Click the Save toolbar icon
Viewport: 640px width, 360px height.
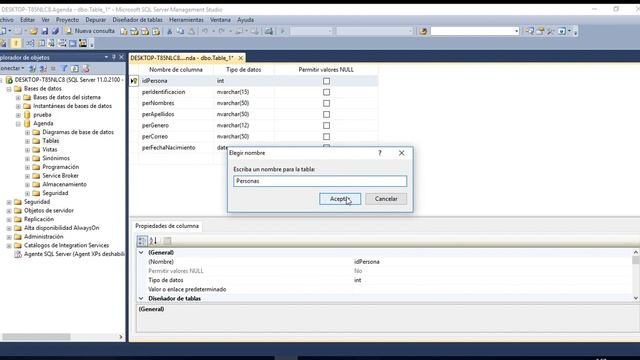(44, 31)
